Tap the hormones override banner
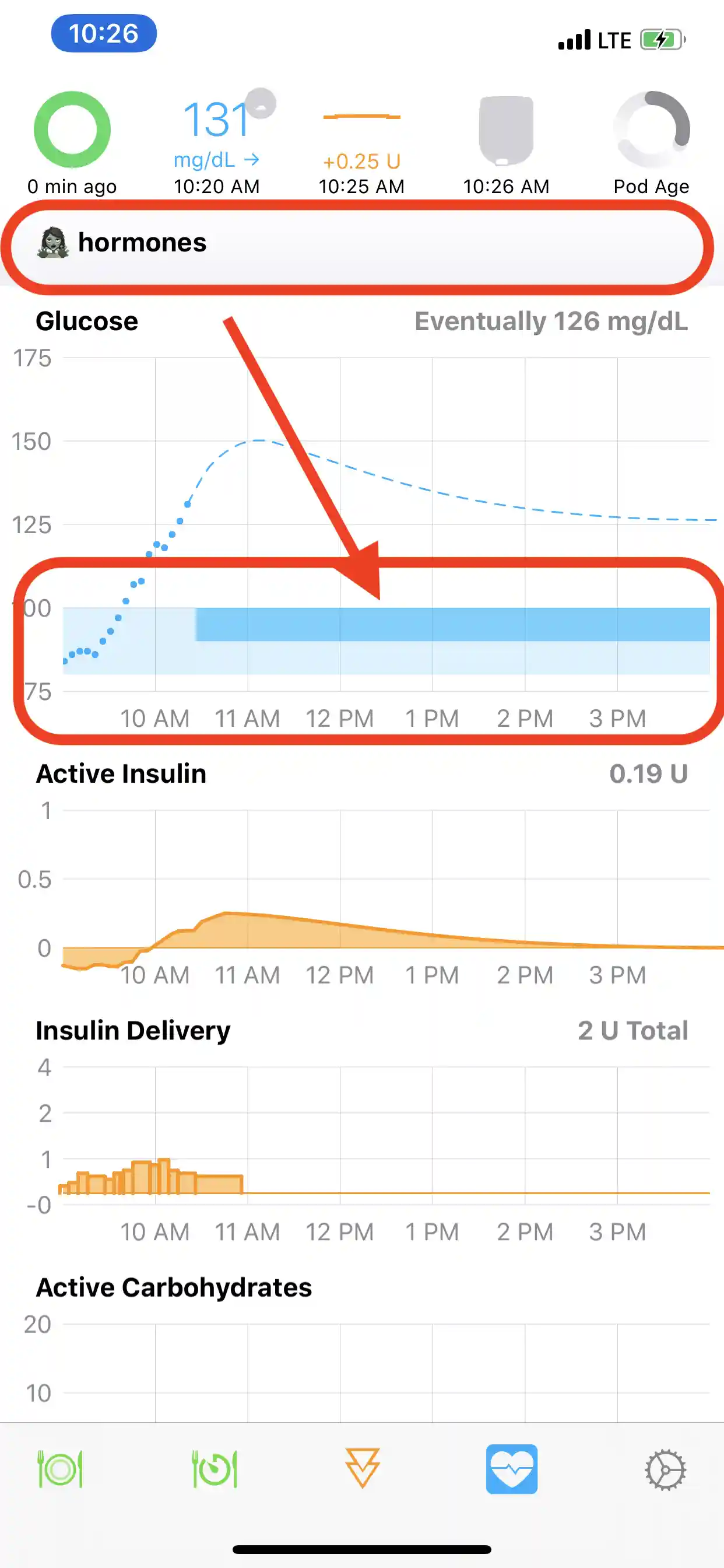The image size is (724, 1568). (359, 243)
